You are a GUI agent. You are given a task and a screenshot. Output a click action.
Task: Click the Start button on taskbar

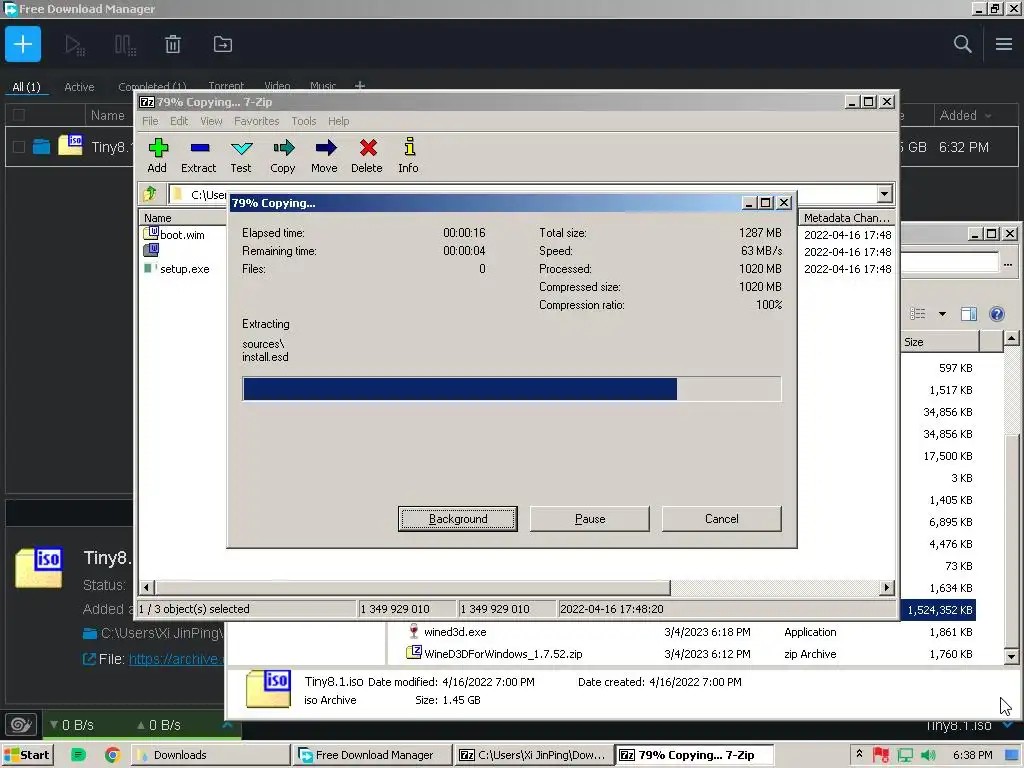click(27, 755)
